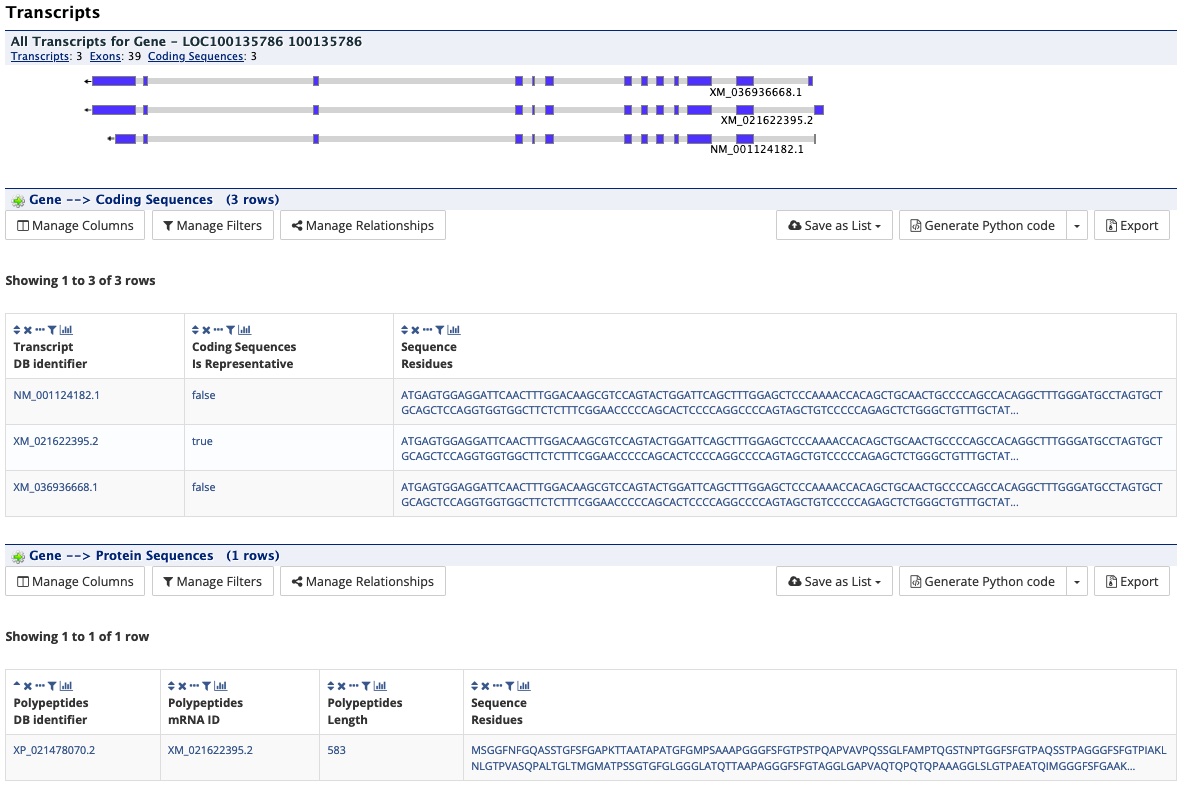This screenshot has width=1184, height=785.
Task: Open transcript XM_036936668.1 in the table
Action: tap(55, 487)
